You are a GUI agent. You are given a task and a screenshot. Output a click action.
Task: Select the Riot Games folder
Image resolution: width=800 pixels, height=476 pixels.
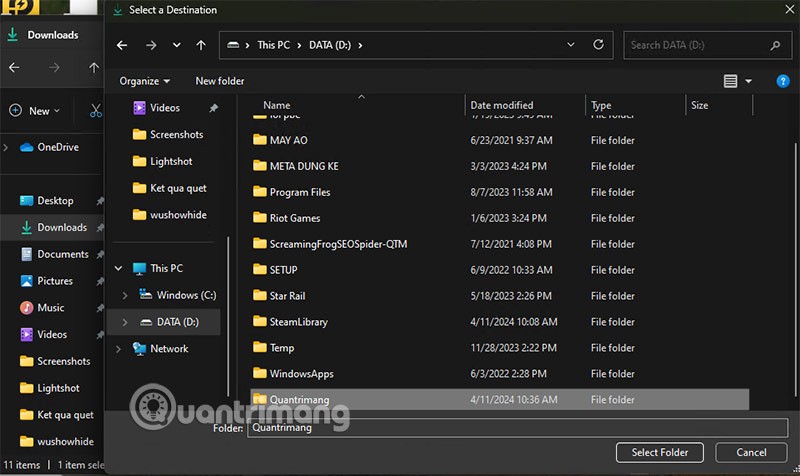coord(295,218)
